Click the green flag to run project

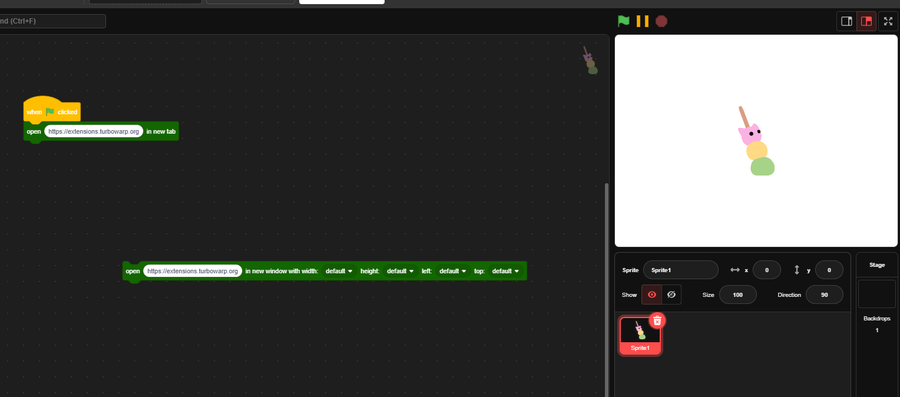click(x=623, y=21)
